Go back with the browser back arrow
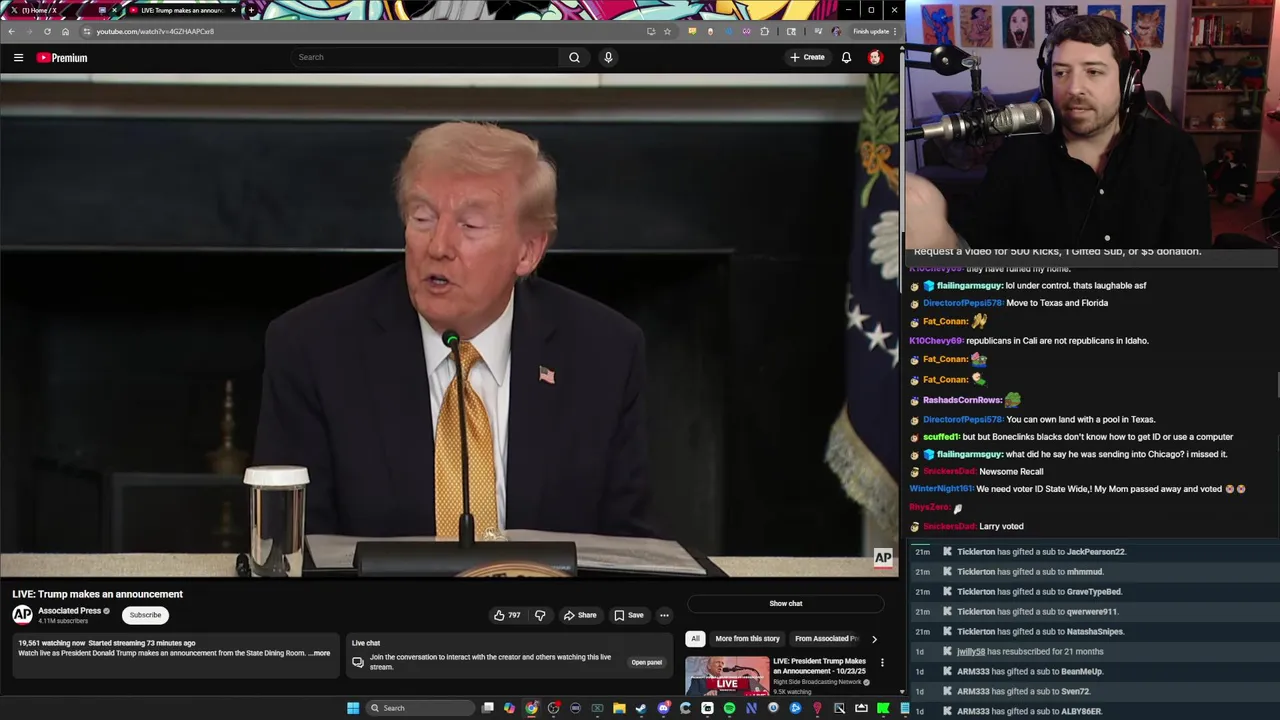The height and width of the screenshot is (720, 1280). coord(11,31)
